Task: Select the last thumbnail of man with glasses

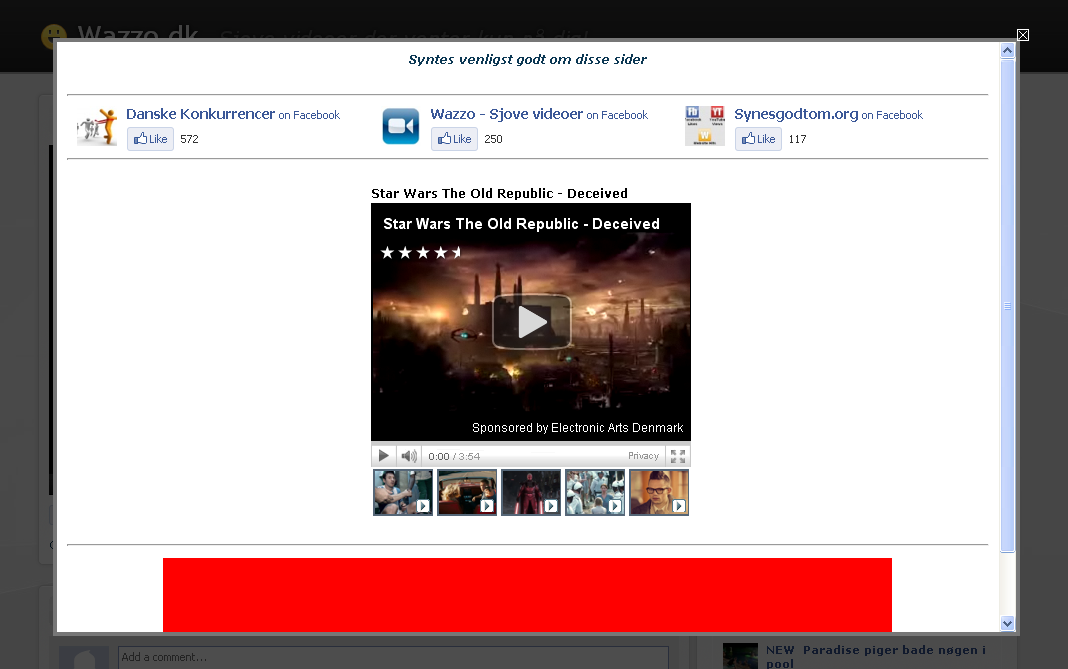Action: [659, 492]
